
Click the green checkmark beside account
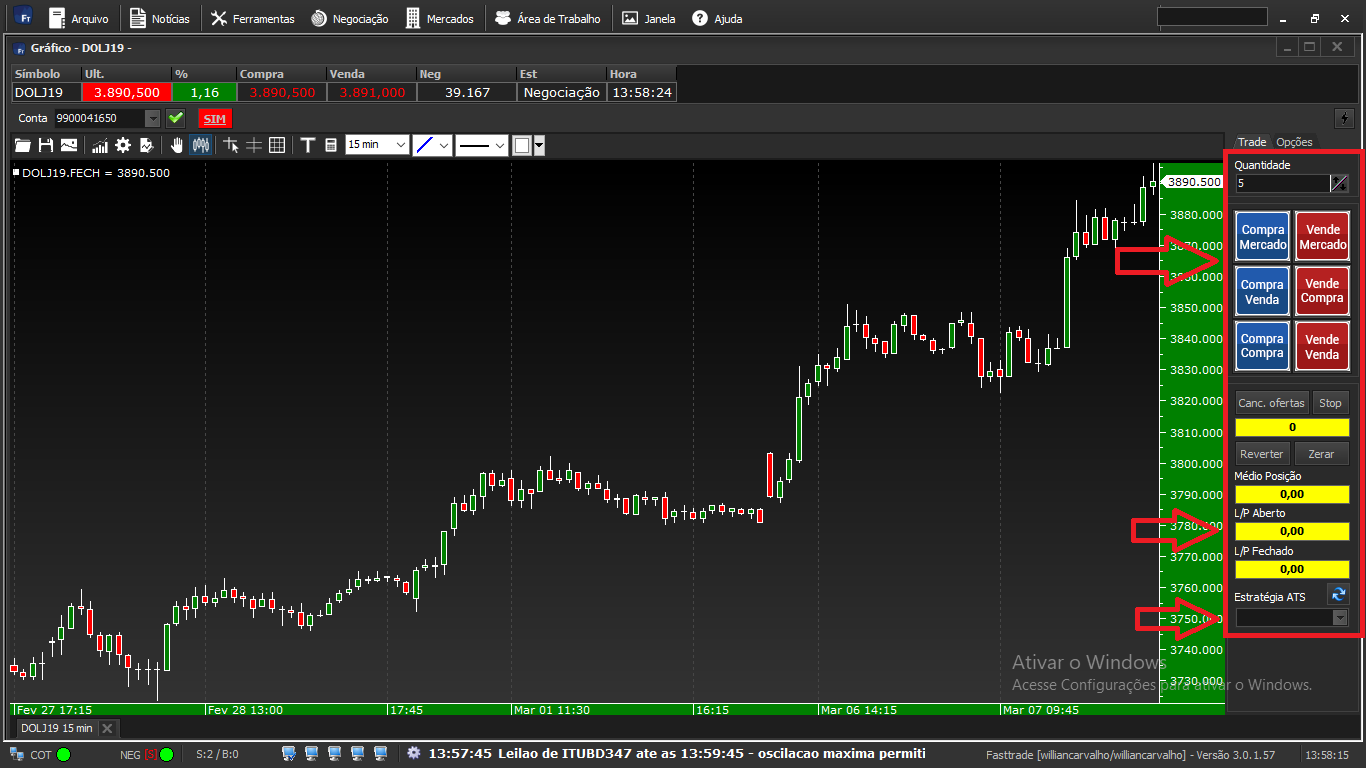[176, 118]
